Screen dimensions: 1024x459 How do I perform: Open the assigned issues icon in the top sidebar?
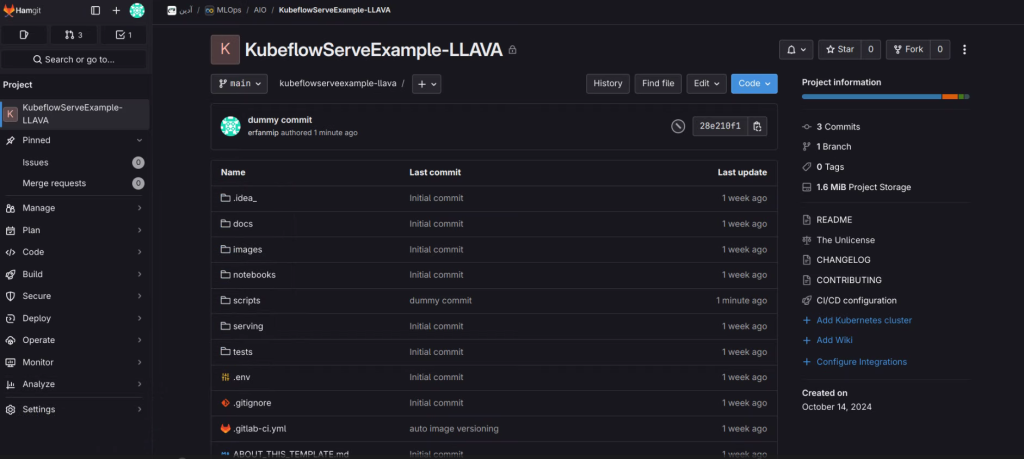[x=24, y=35]
